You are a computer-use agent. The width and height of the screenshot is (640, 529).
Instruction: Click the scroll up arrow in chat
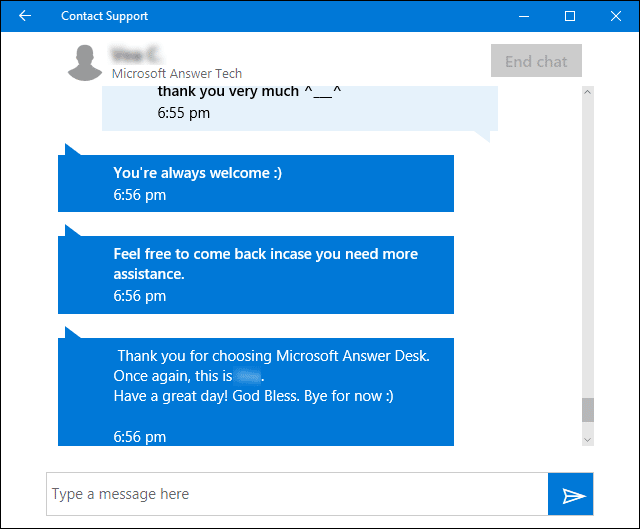click(x=587, y=93)
